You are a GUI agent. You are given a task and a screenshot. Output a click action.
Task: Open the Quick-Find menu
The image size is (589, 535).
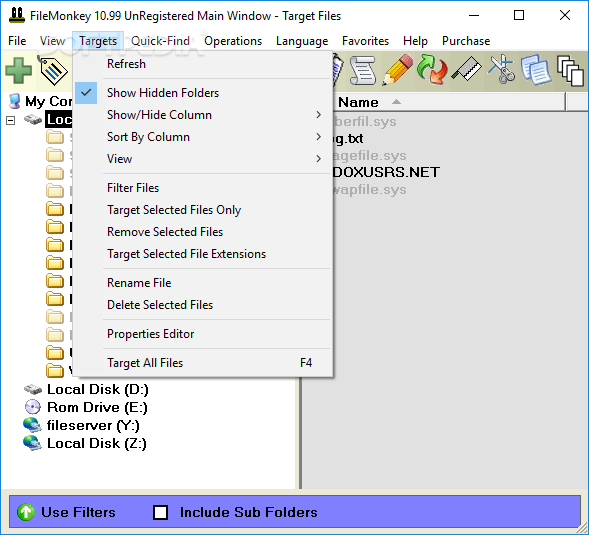pyautogui.click(x=160, y=41)
